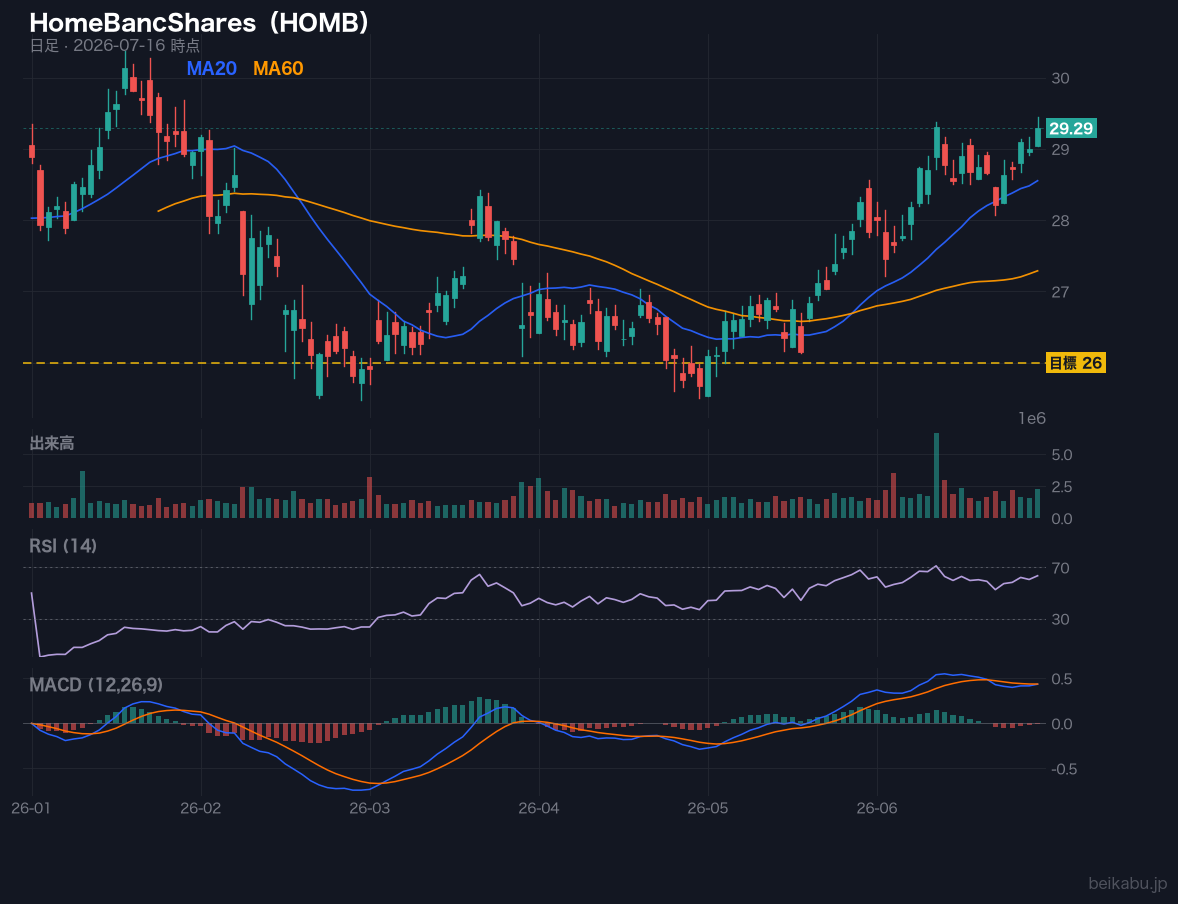Click the x-axis date label 26-01
Image resolution: width=1178 pixels, height=904 pixels.
32,809
